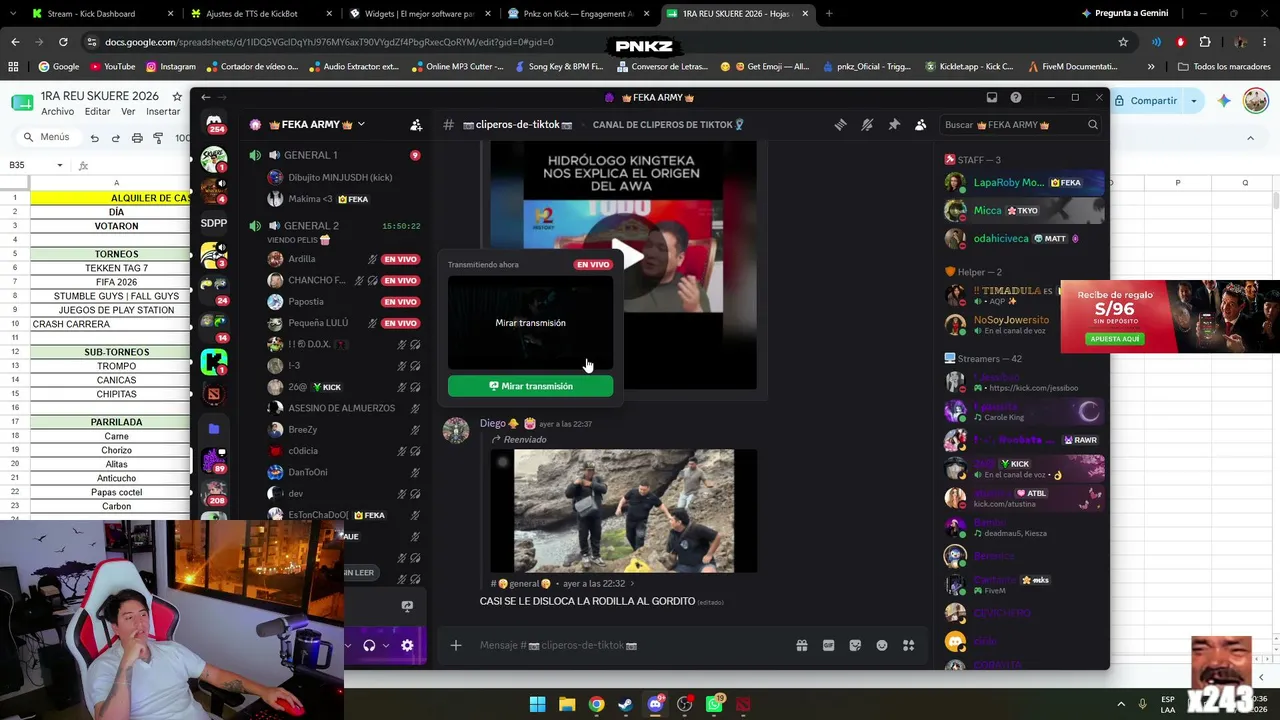Open odahiciveca member in member list
This screenshot has height=720, width=1280.
(1025, 239)
